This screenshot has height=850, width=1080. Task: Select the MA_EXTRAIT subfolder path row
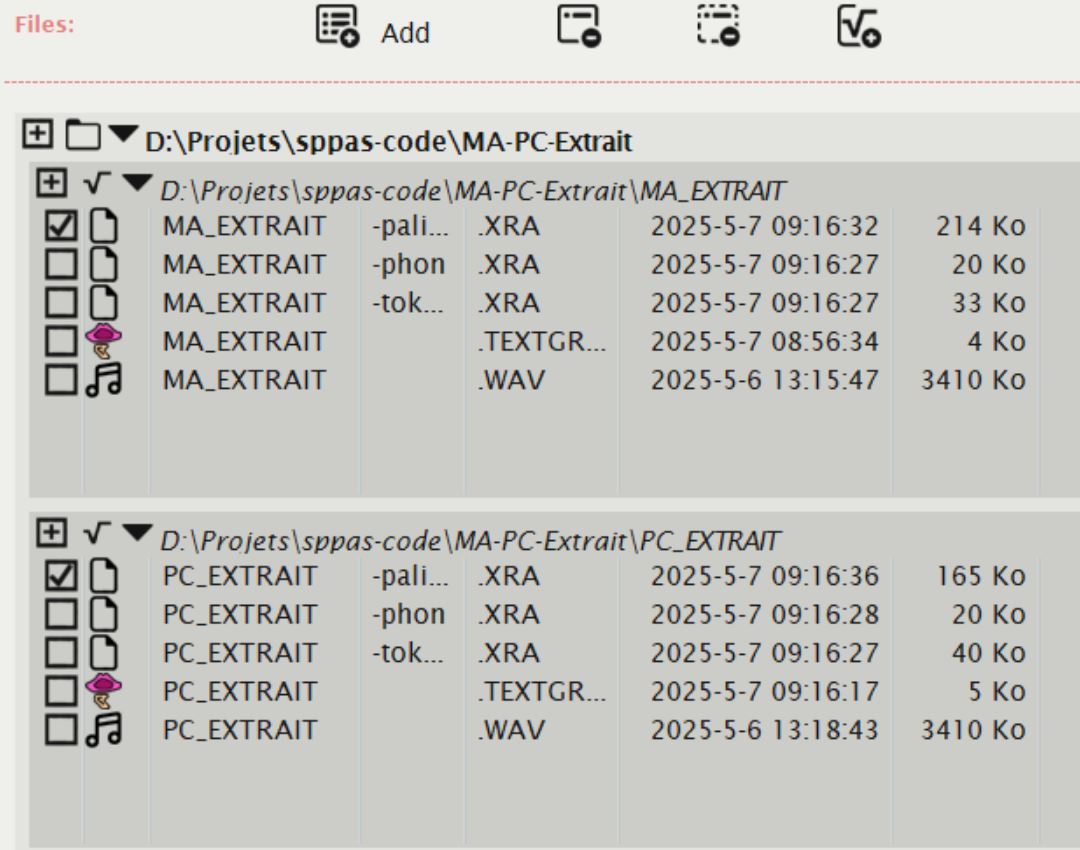click(x=472, y=191)
